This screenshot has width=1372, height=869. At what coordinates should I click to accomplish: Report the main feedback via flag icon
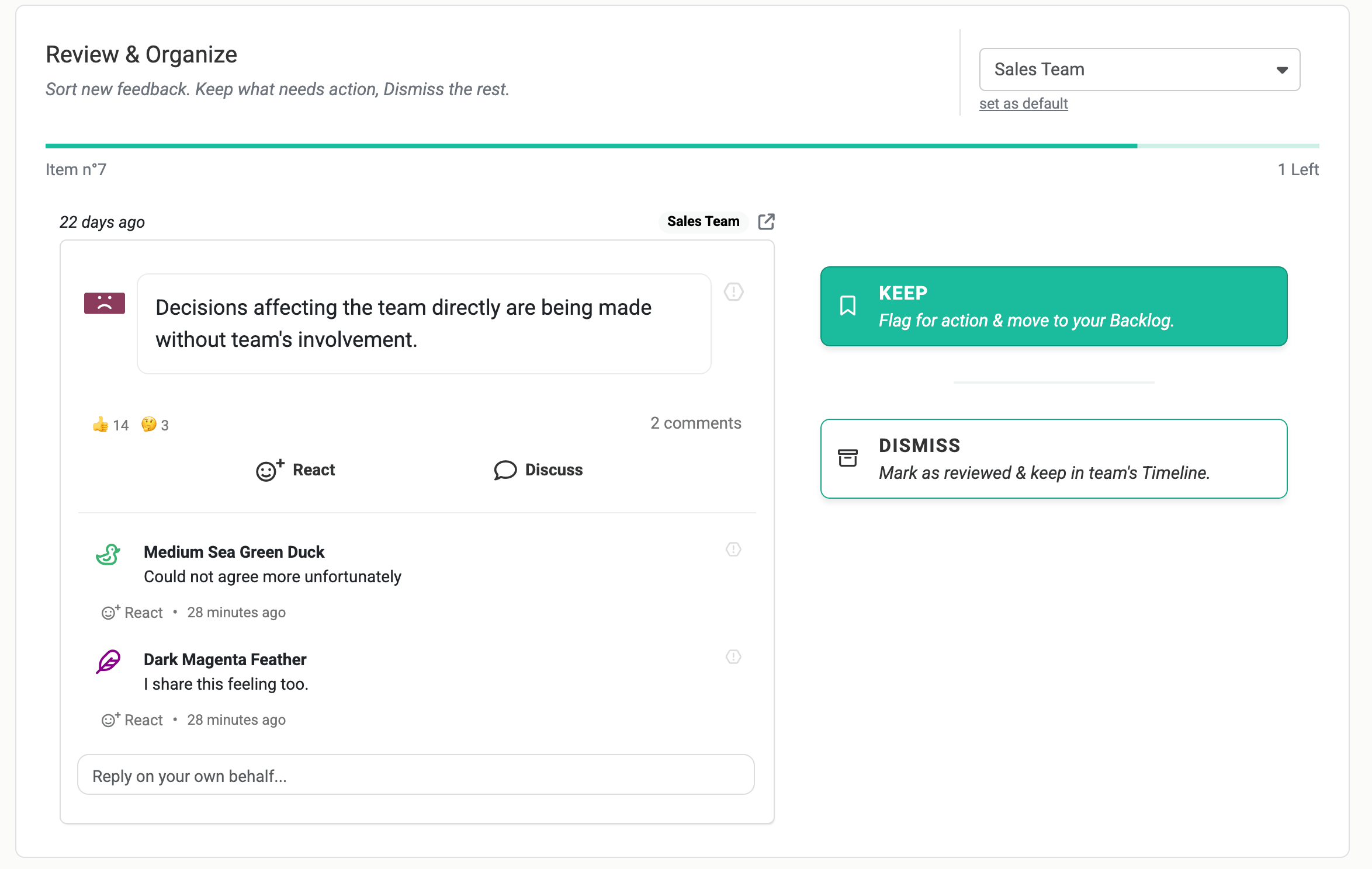tap(733, 291)
